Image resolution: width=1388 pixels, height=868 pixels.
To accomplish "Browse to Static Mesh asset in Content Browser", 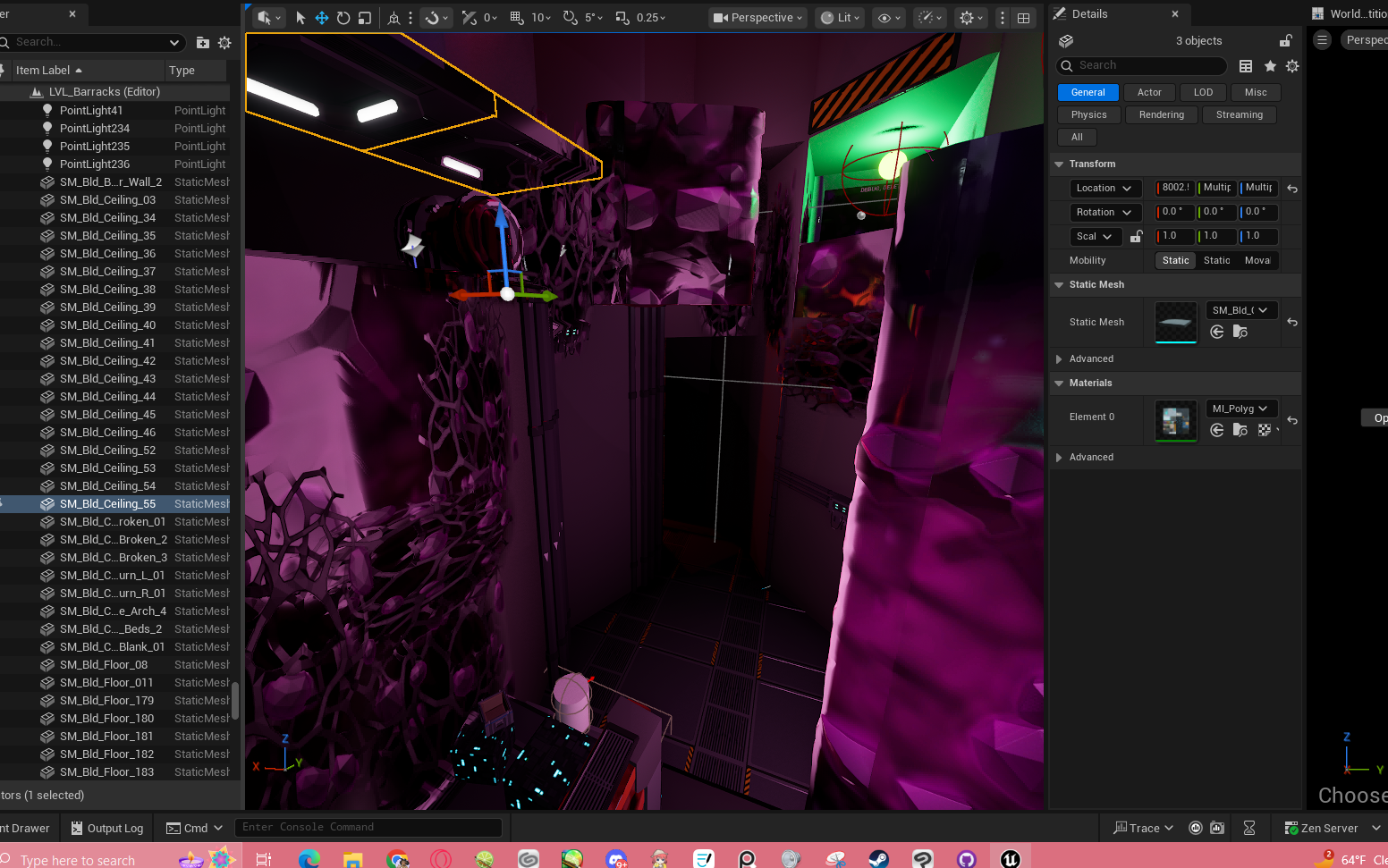I will point(1240,332).
